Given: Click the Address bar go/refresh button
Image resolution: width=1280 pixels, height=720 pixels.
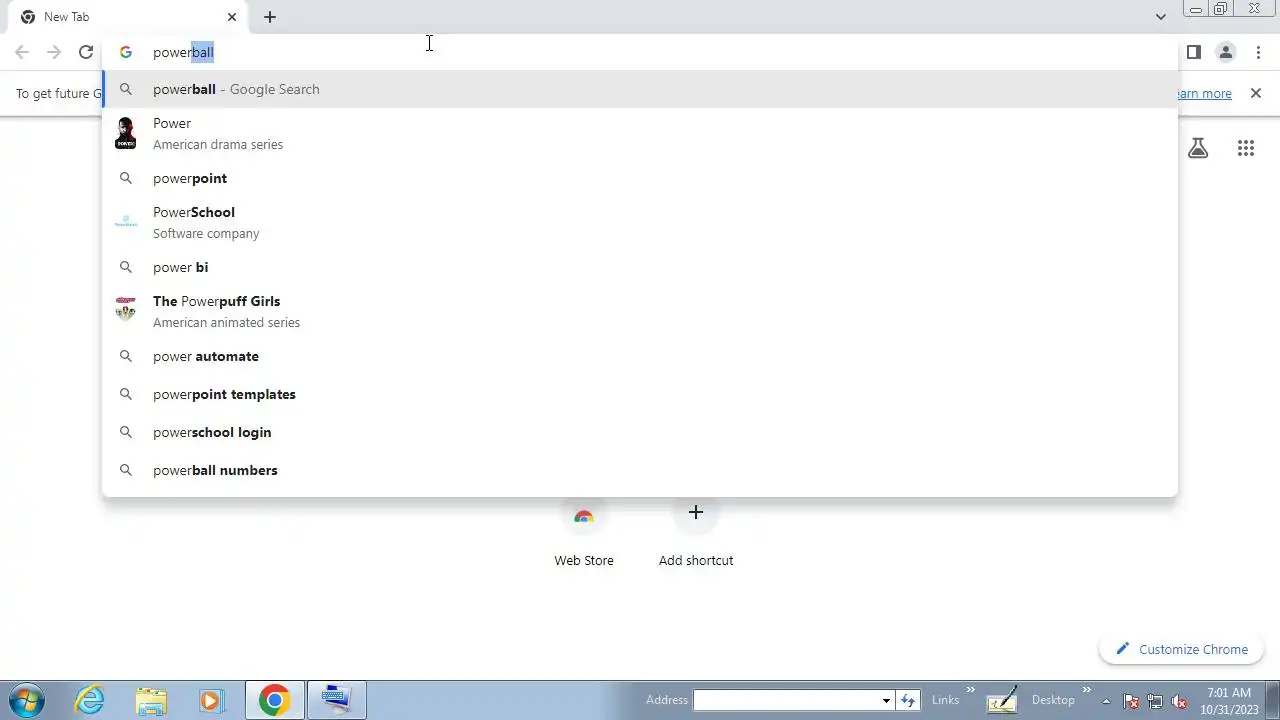Looking at the screenshot, I should pos(907,700).
